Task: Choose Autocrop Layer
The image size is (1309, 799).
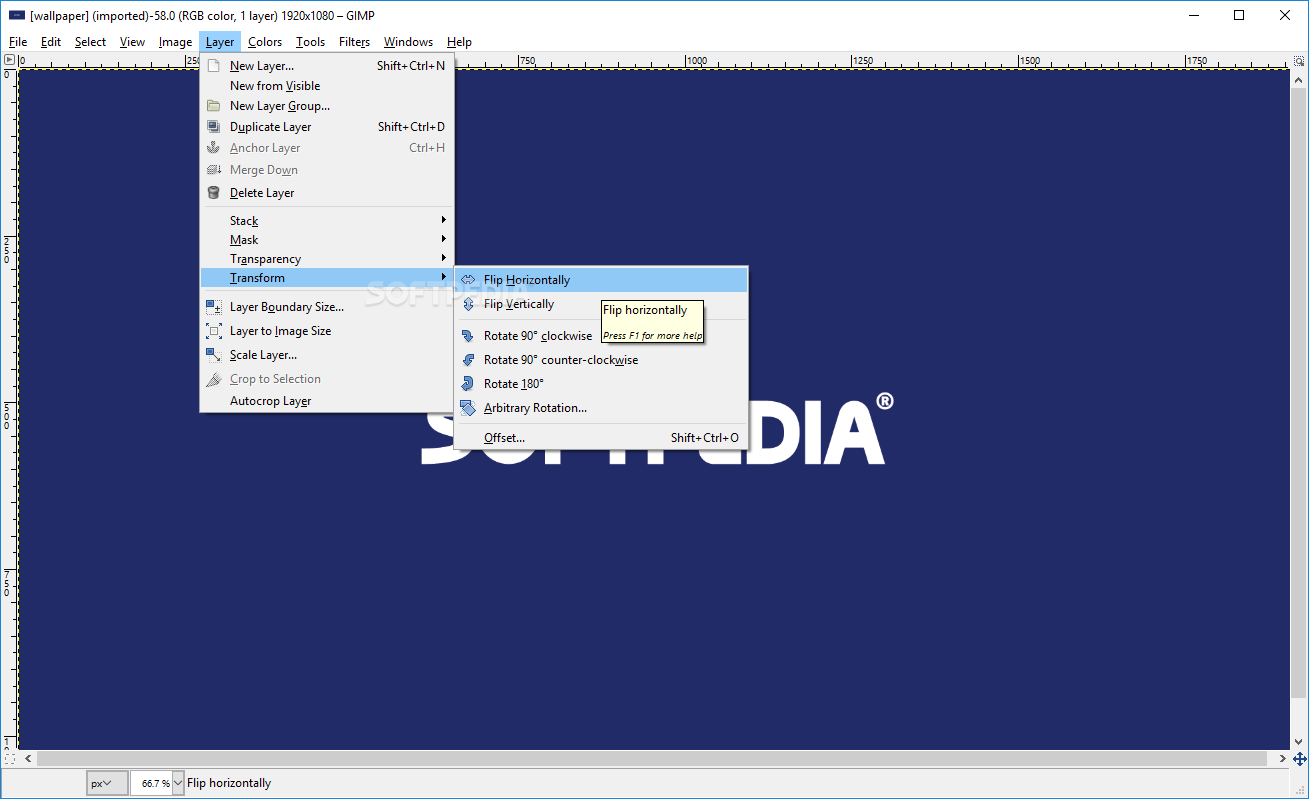Action: 327,401
